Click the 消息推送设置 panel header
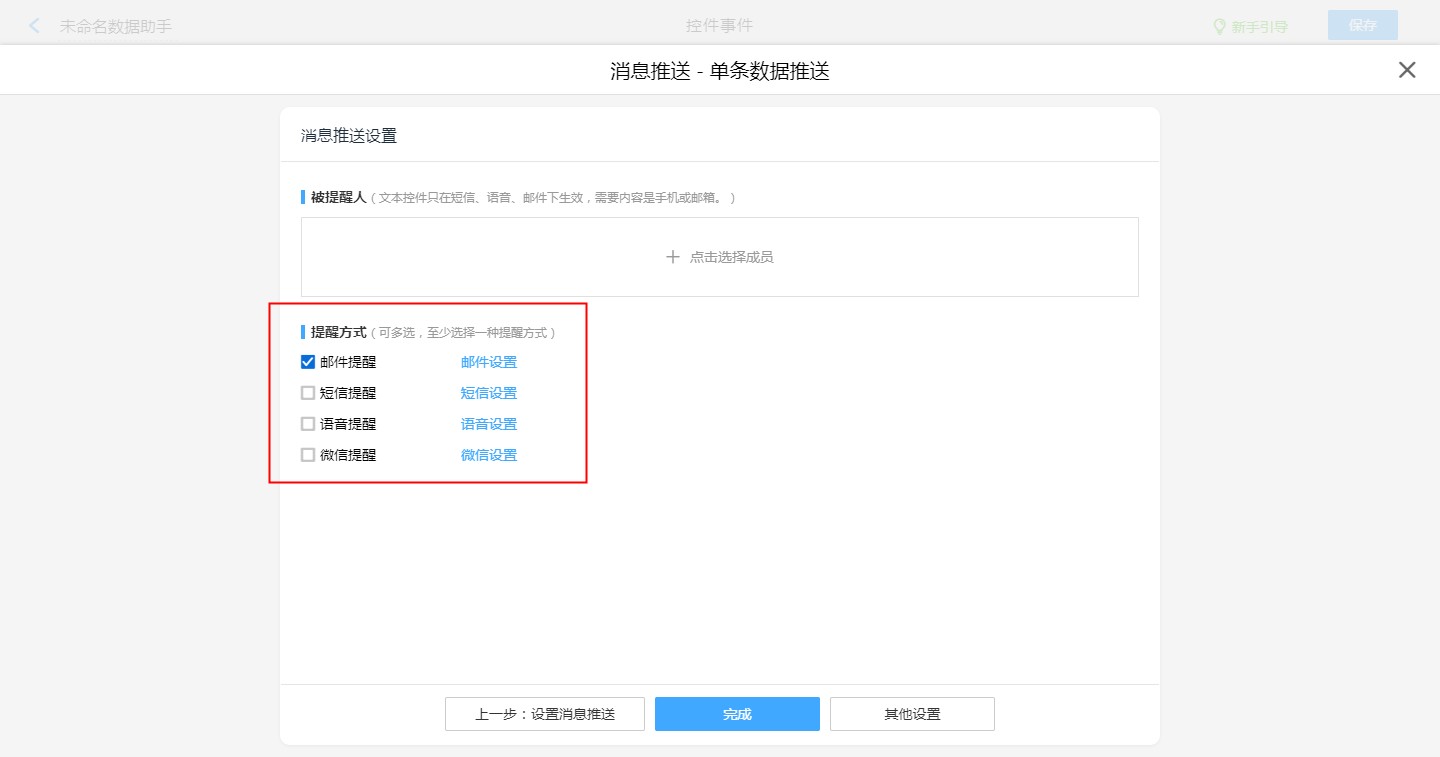The height and width of the screenshot is (757, 1440). pos(349,136)
